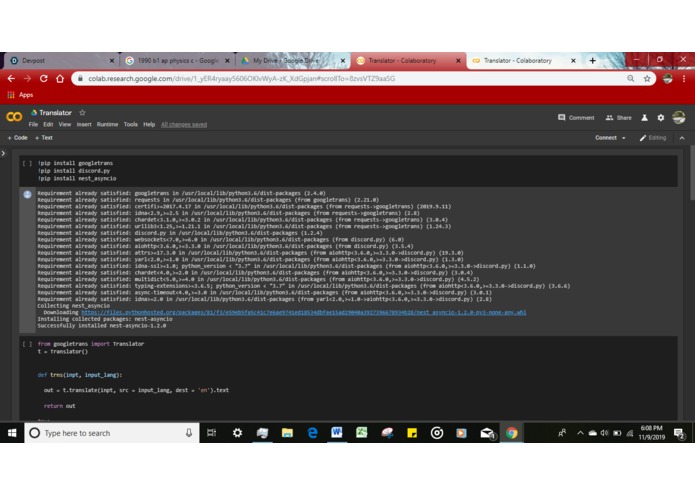This screenshot has width=695, height=494.
Task: Open Task View on the taskbar
Action: point(212,433)
